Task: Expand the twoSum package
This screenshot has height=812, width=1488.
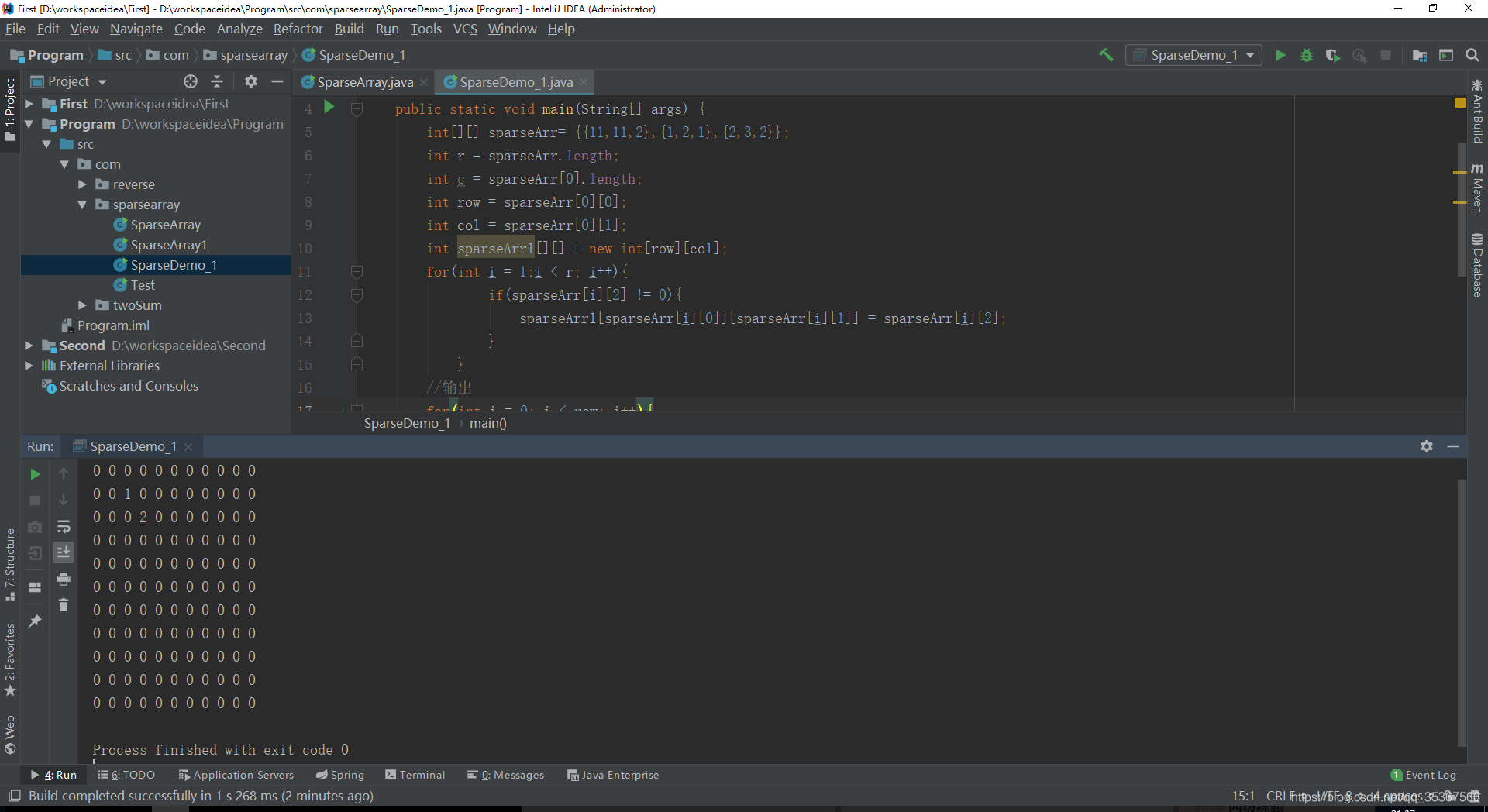Action: pos(82,305)
